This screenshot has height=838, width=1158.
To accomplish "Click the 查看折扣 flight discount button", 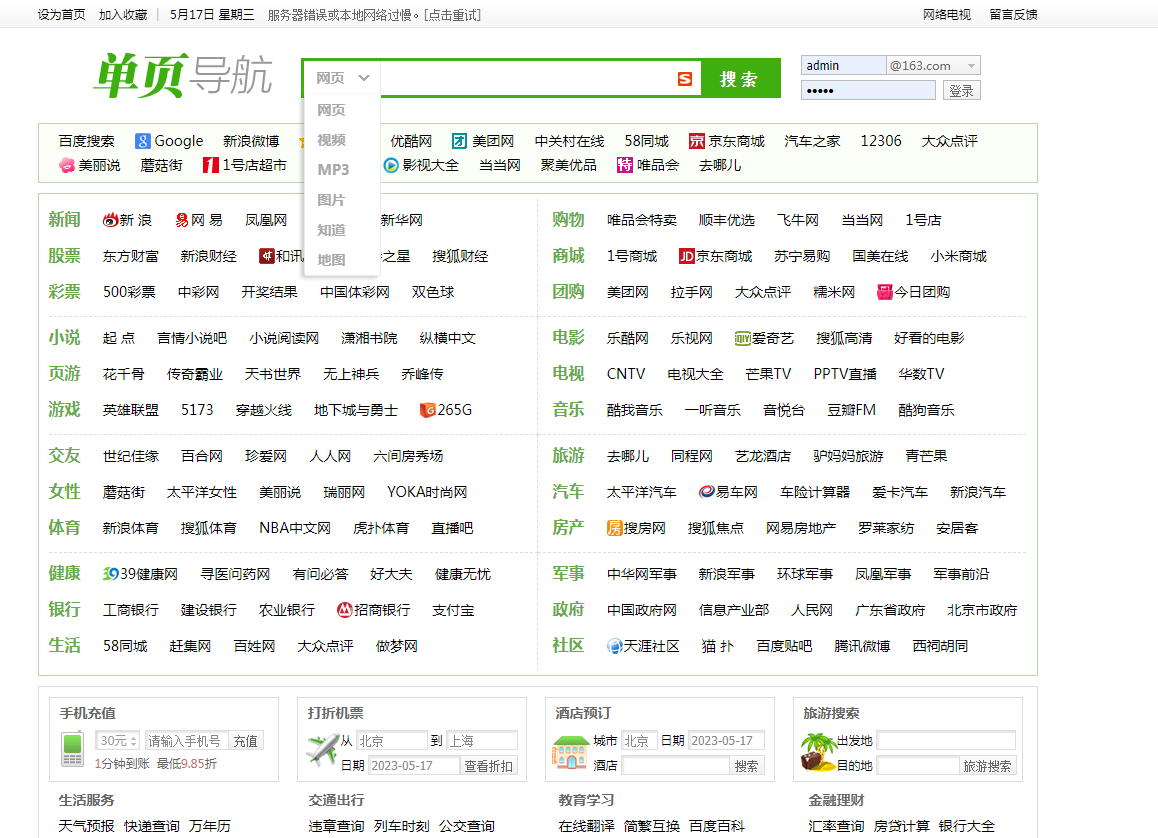I will pos(488,766).
